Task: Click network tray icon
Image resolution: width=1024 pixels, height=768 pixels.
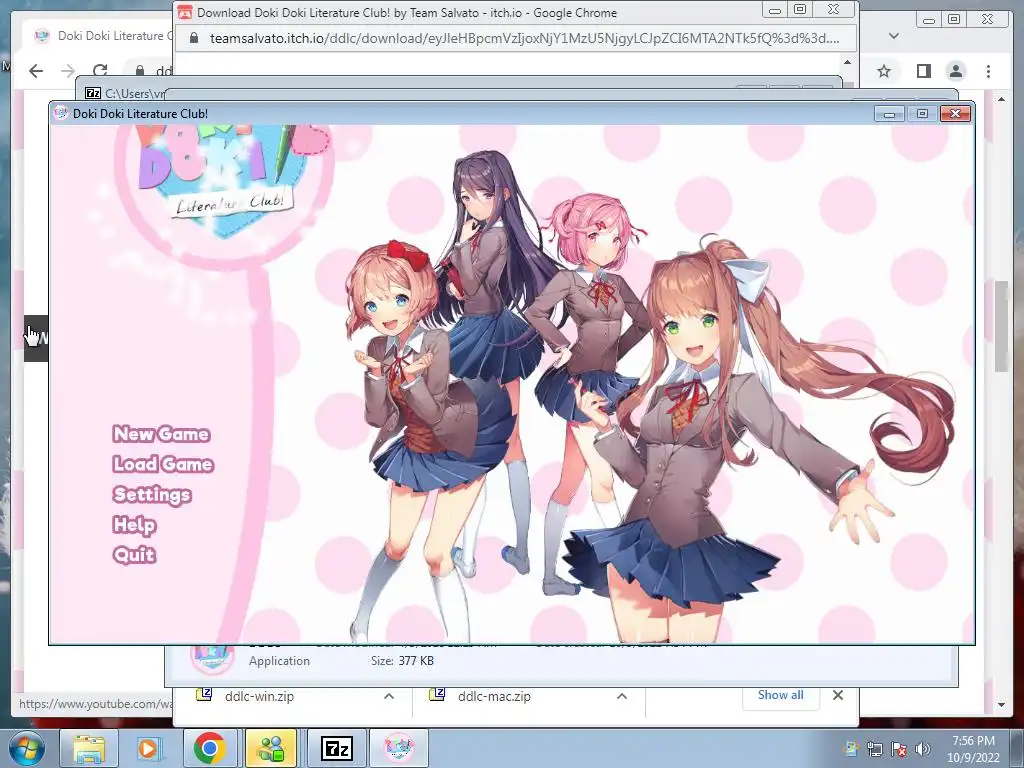Action: pos(875,749)
